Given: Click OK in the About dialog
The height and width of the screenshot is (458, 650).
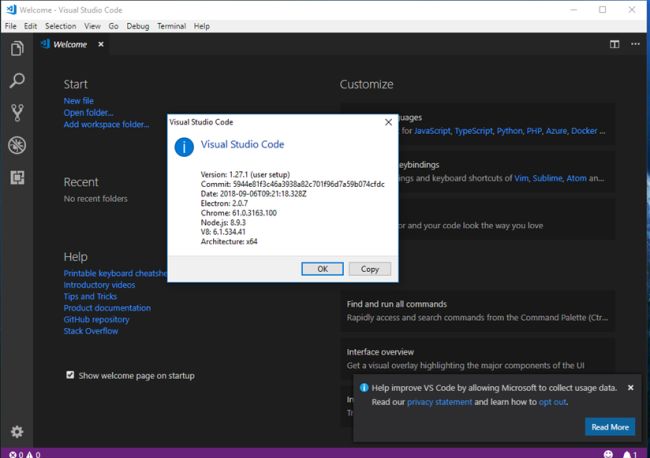Looking at the screenshot, I should 323,269.
